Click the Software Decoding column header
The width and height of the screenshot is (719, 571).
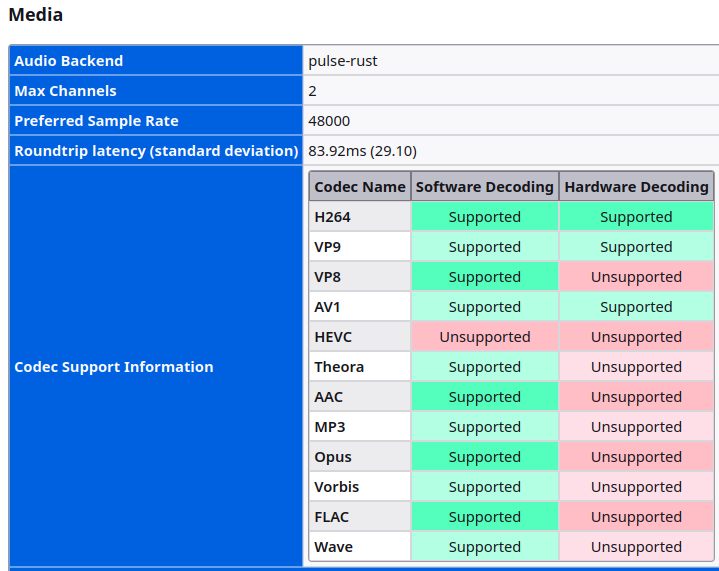[485, 187]
